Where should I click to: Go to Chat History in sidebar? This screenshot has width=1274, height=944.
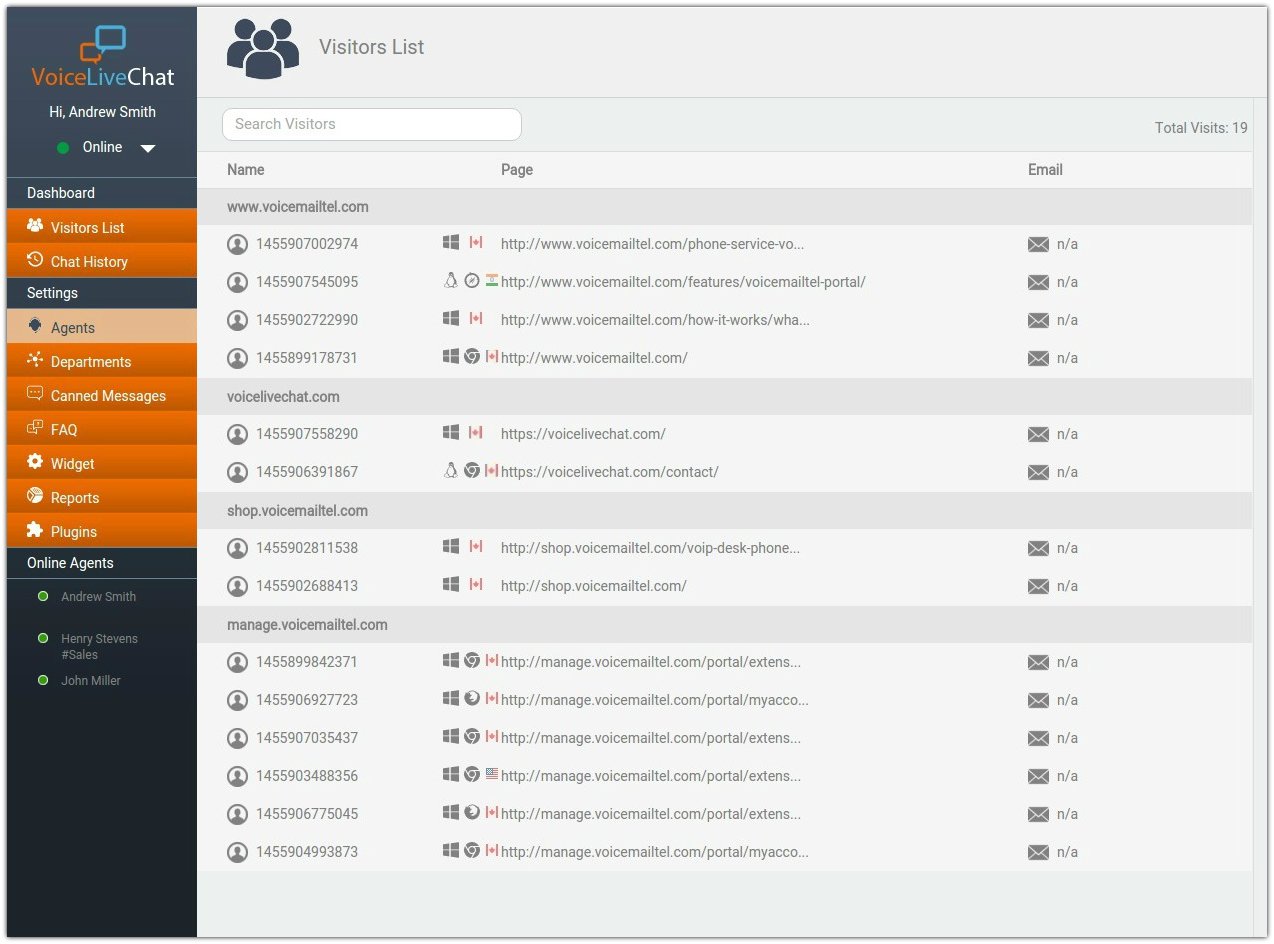102,261
